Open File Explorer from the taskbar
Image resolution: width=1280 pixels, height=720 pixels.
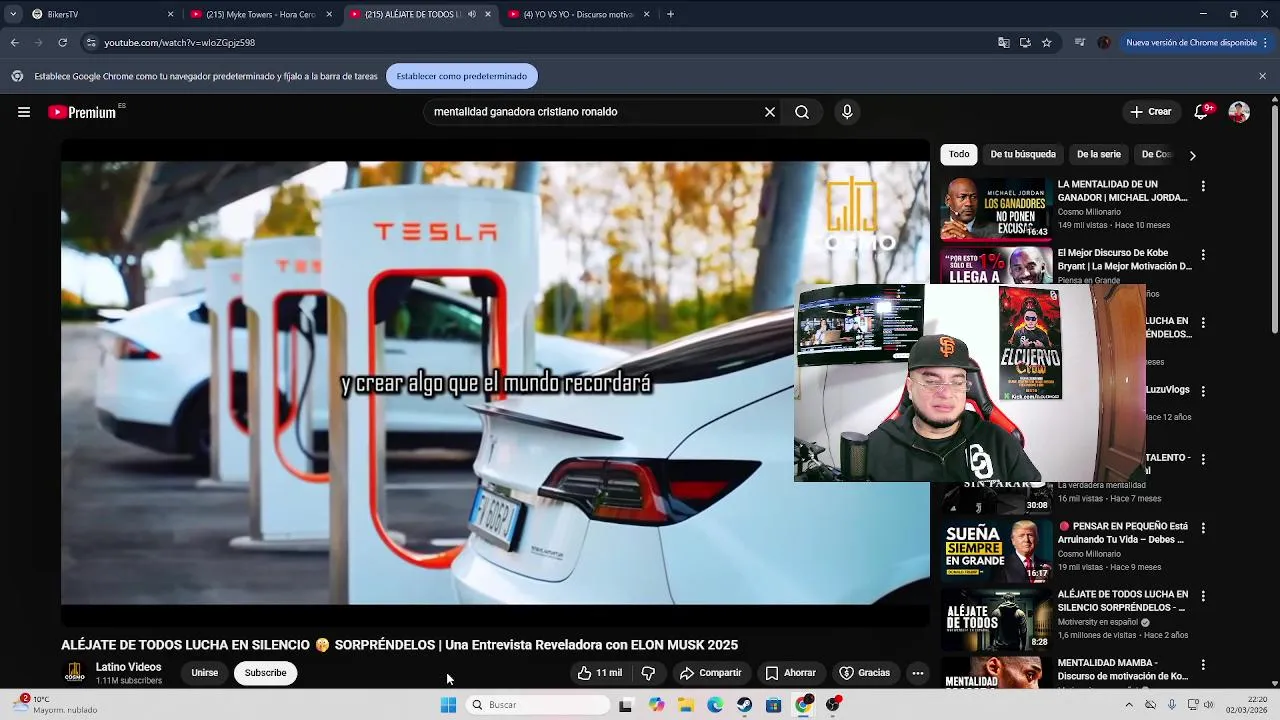(x=685, y=705)
